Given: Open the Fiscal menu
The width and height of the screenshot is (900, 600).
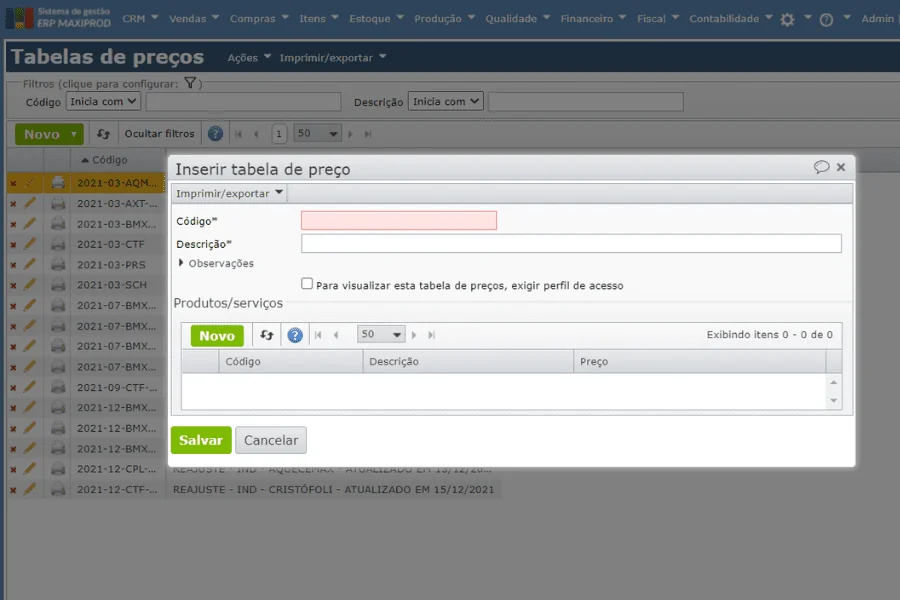Looking at the screenshot, I should tap(658, 18).
